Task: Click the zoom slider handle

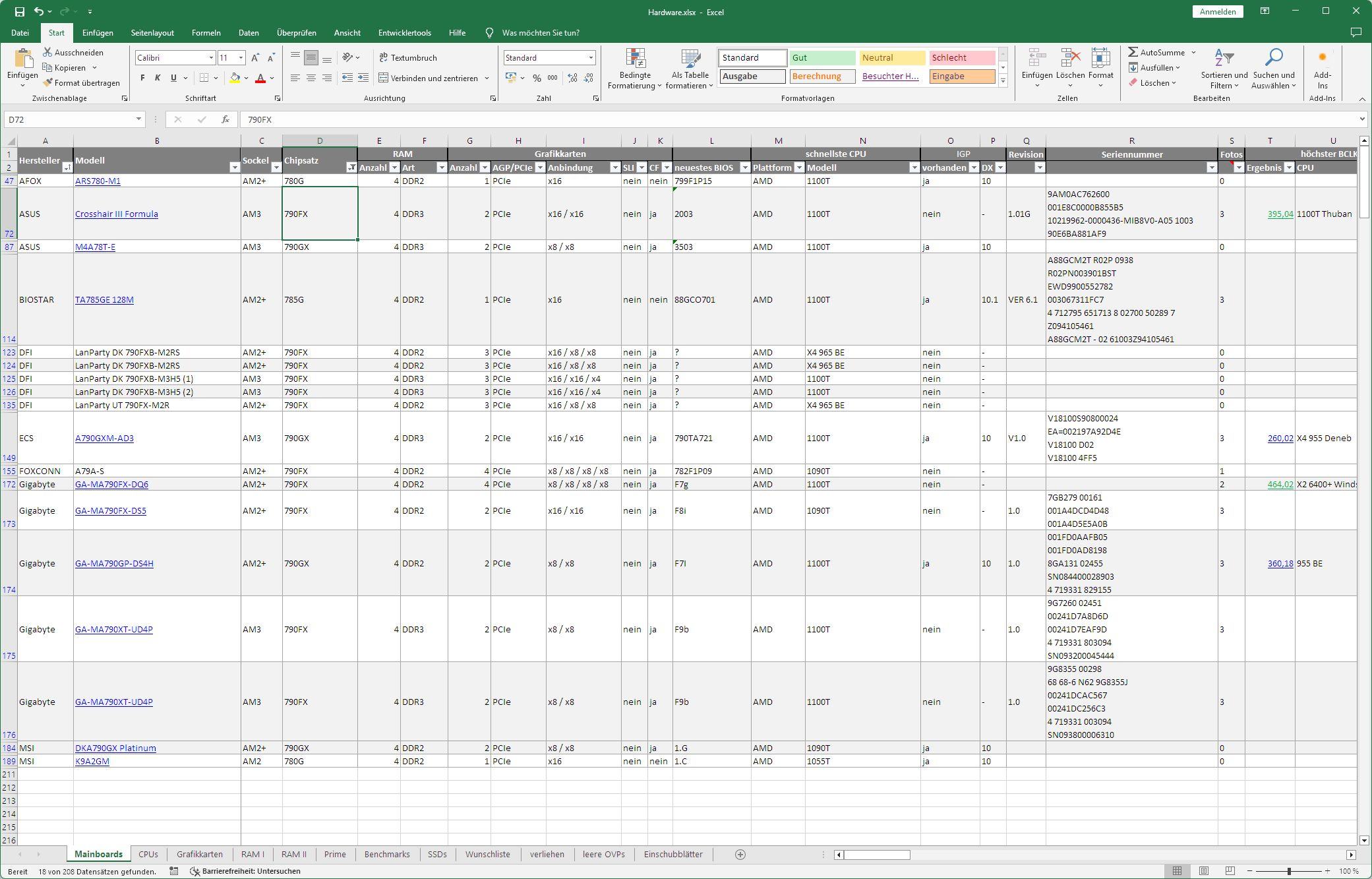Action: (1289, 871)
